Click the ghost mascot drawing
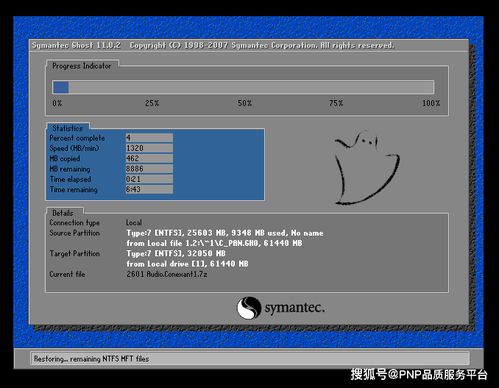 coord(367,168)
